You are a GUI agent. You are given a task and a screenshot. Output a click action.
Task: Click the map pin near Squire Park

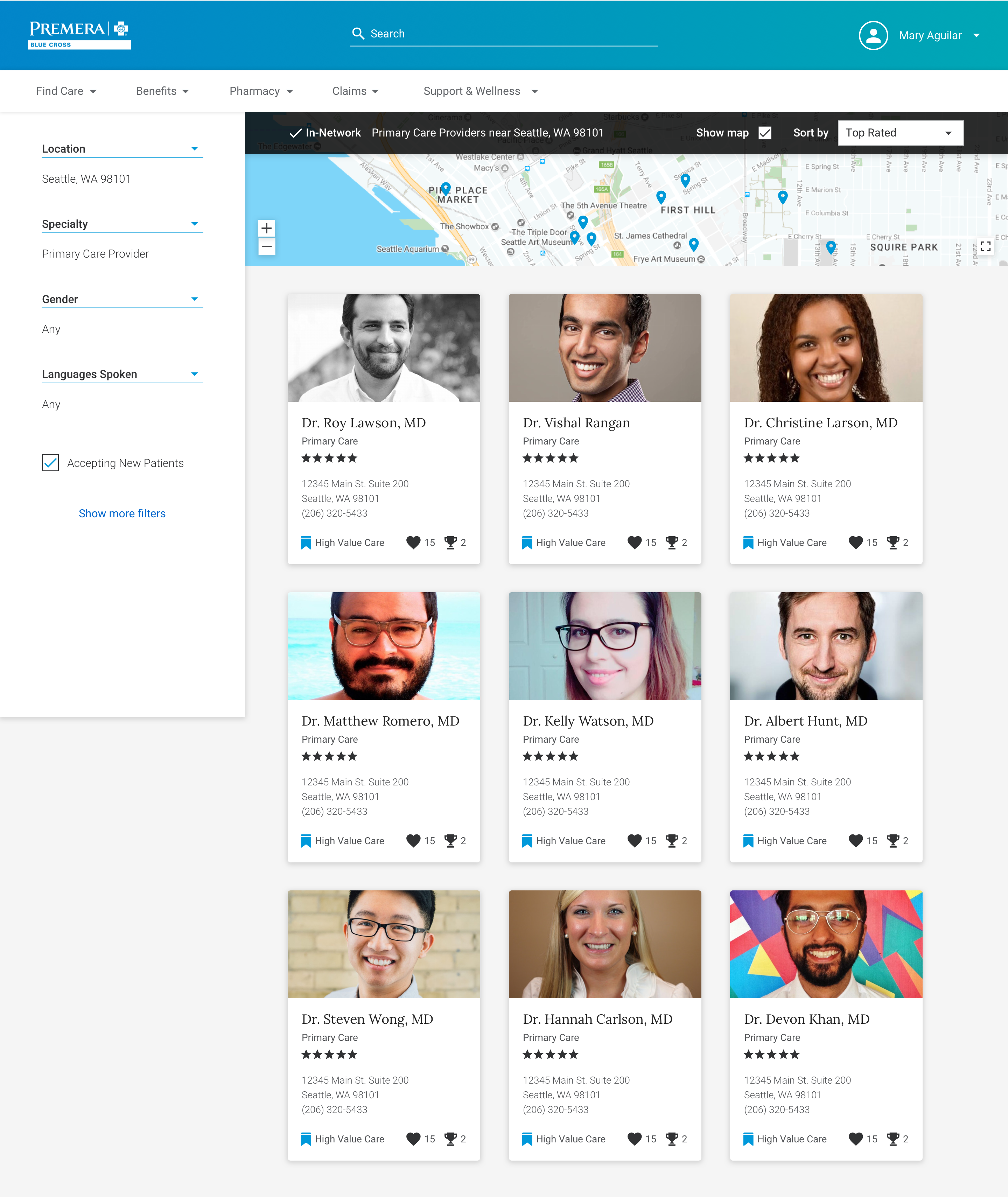(x=831, y=247)
